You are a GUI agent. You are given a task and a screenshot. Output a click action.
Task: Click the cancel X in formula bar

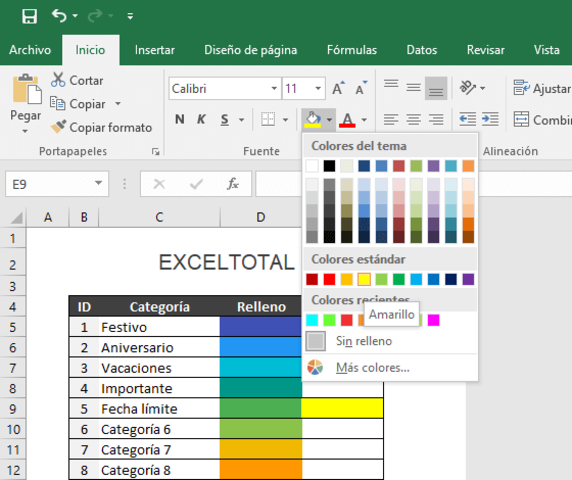click(x=159, y=184)
